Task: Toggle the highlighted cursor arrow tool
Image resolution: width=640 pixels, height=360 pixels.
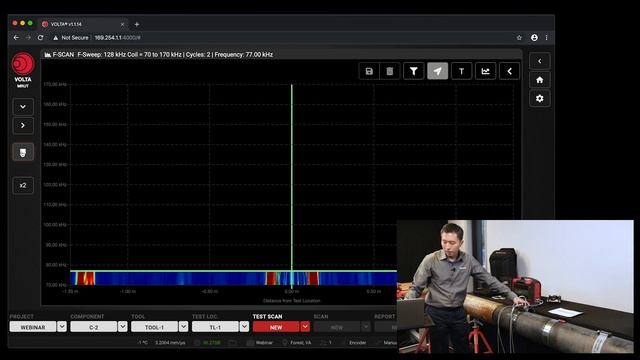Action: pyautogui.click(x=438, y=71)
